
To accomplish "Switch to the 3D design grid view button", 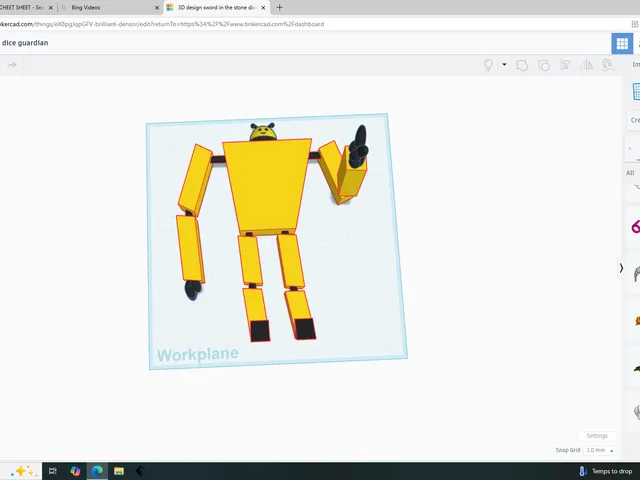I will (622, 43).
